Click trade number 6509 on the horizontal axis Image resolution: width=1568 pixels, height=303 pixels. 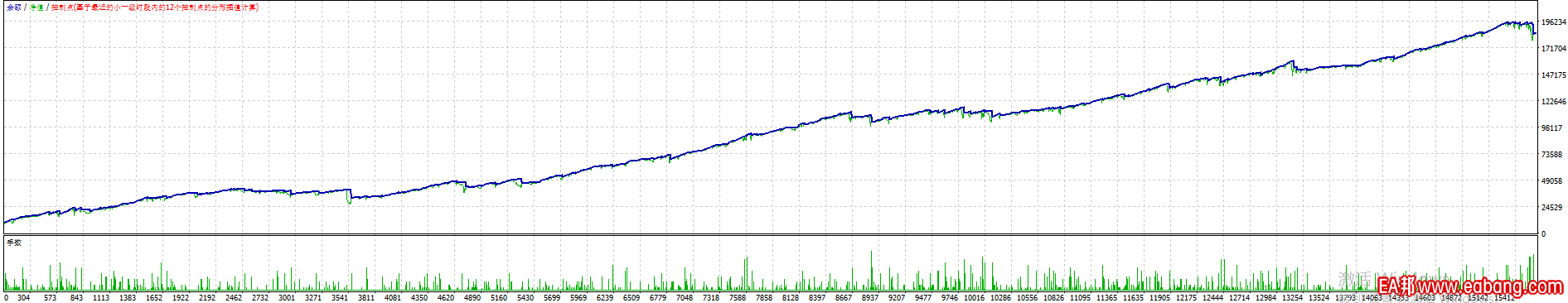pos(632,297)
